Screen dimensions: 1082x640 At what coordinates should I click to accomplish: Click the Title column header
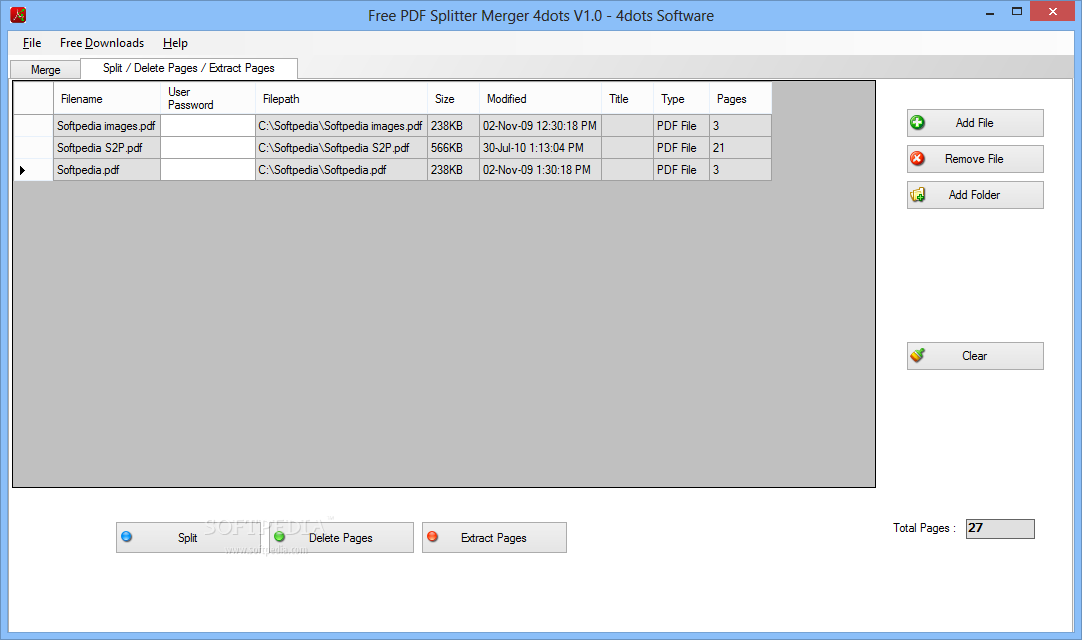click(627, 99)
